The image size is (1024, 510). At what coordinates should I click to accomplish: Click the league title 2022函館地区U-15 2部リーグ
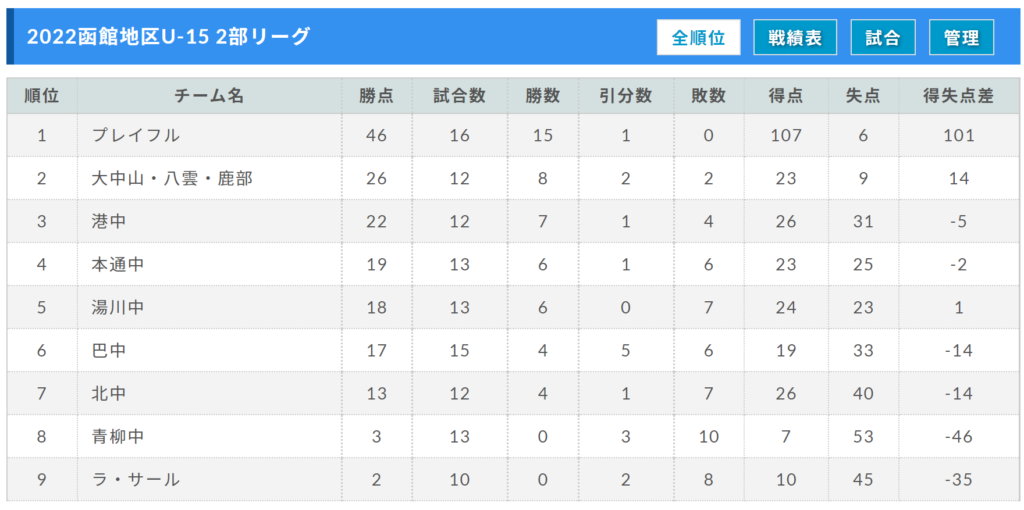[168, 37]
